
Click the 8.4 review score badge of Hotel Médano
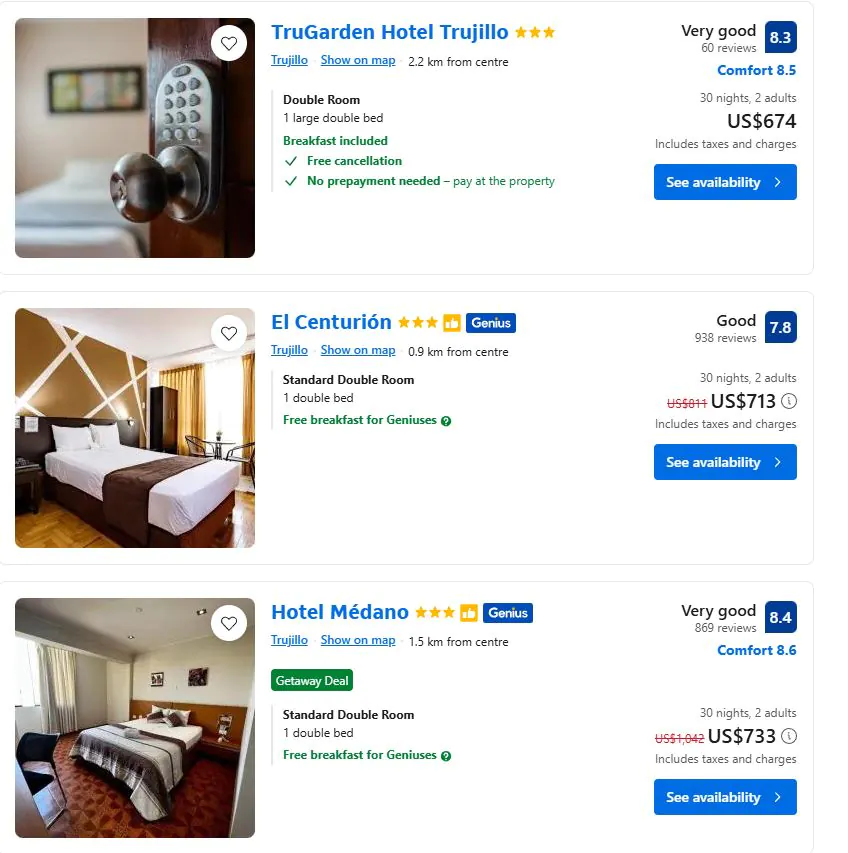781,617
